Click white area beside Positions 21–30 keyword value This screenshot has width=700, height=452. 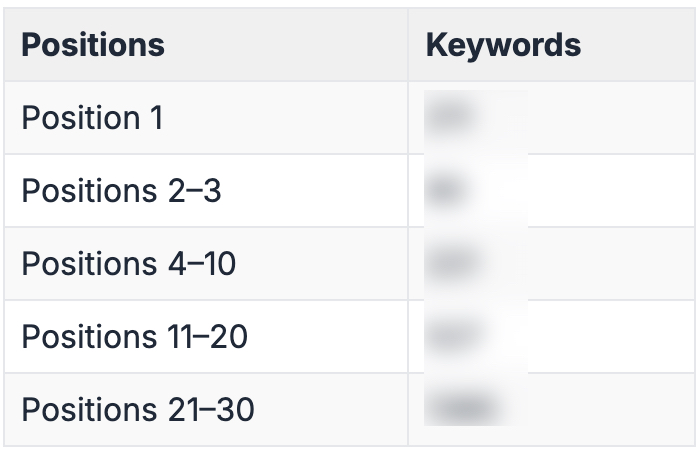pos(610,410)
